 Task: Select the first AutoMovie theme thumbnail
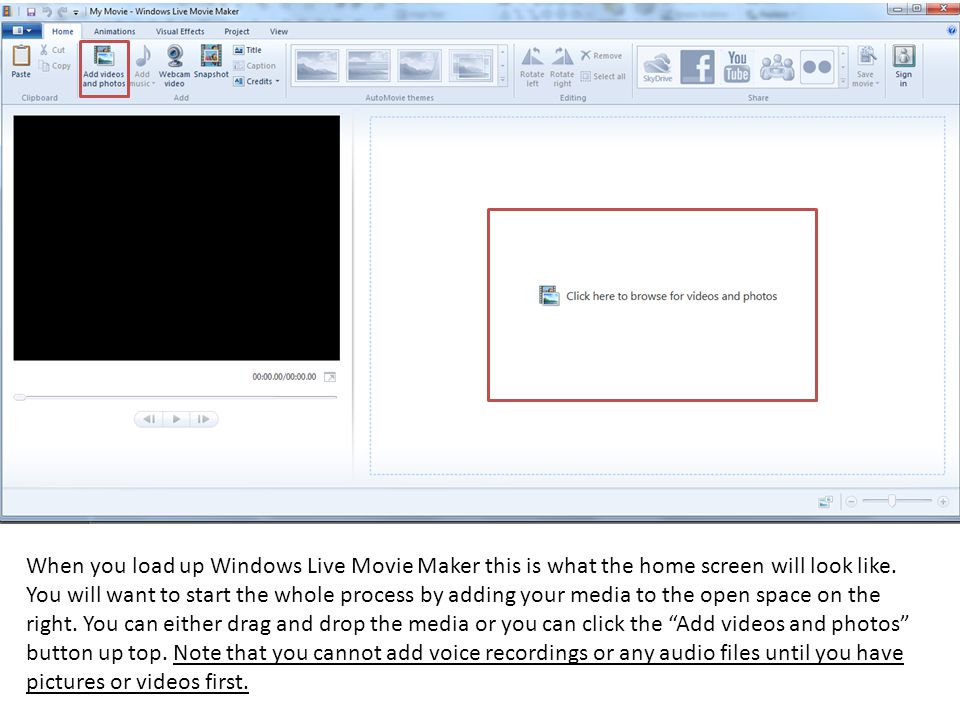(317, 66)
